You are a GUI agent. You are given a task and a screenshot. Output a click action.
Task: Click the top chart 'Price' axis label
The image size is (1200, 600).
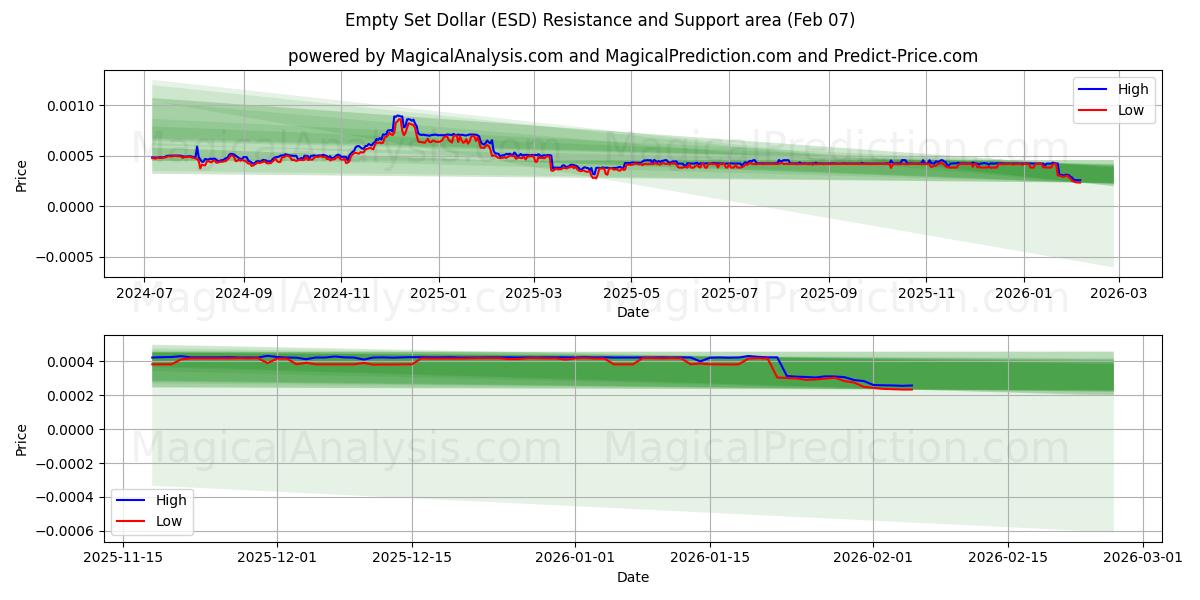(x=22, y=174)
